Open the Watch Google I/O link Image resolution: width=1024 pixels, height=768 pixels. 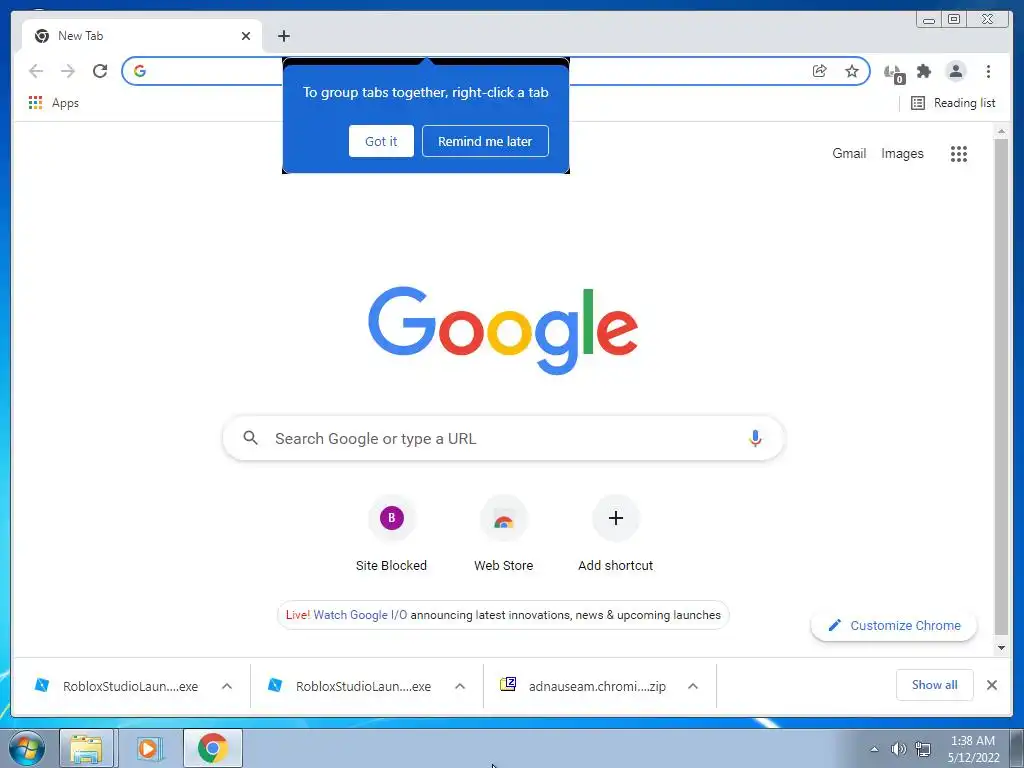click(x=360, y=615)
